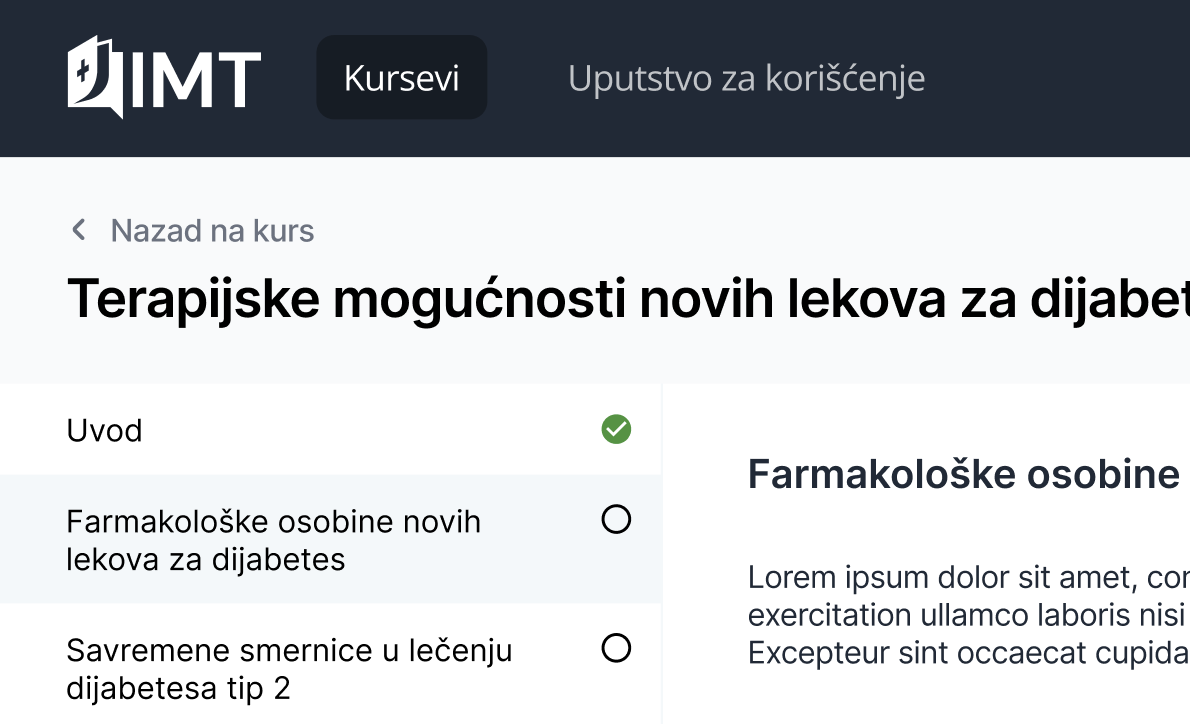The height and width of the screenshot is (724, 1190).
Task: Open the Kursevi navigation tab
Action: [401, 78]
